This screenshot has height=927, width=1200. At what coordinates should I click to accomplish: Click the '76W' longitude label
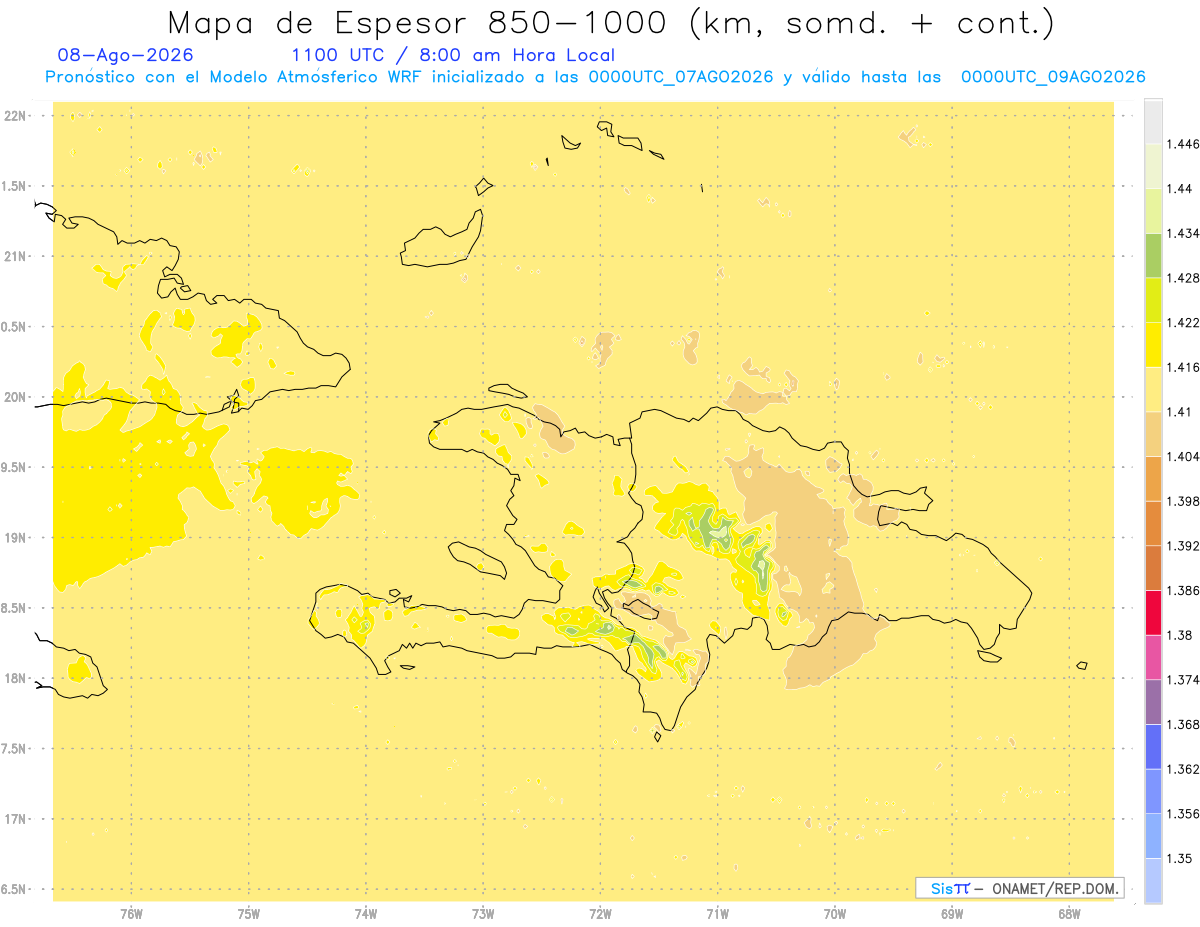pos(131,914)
